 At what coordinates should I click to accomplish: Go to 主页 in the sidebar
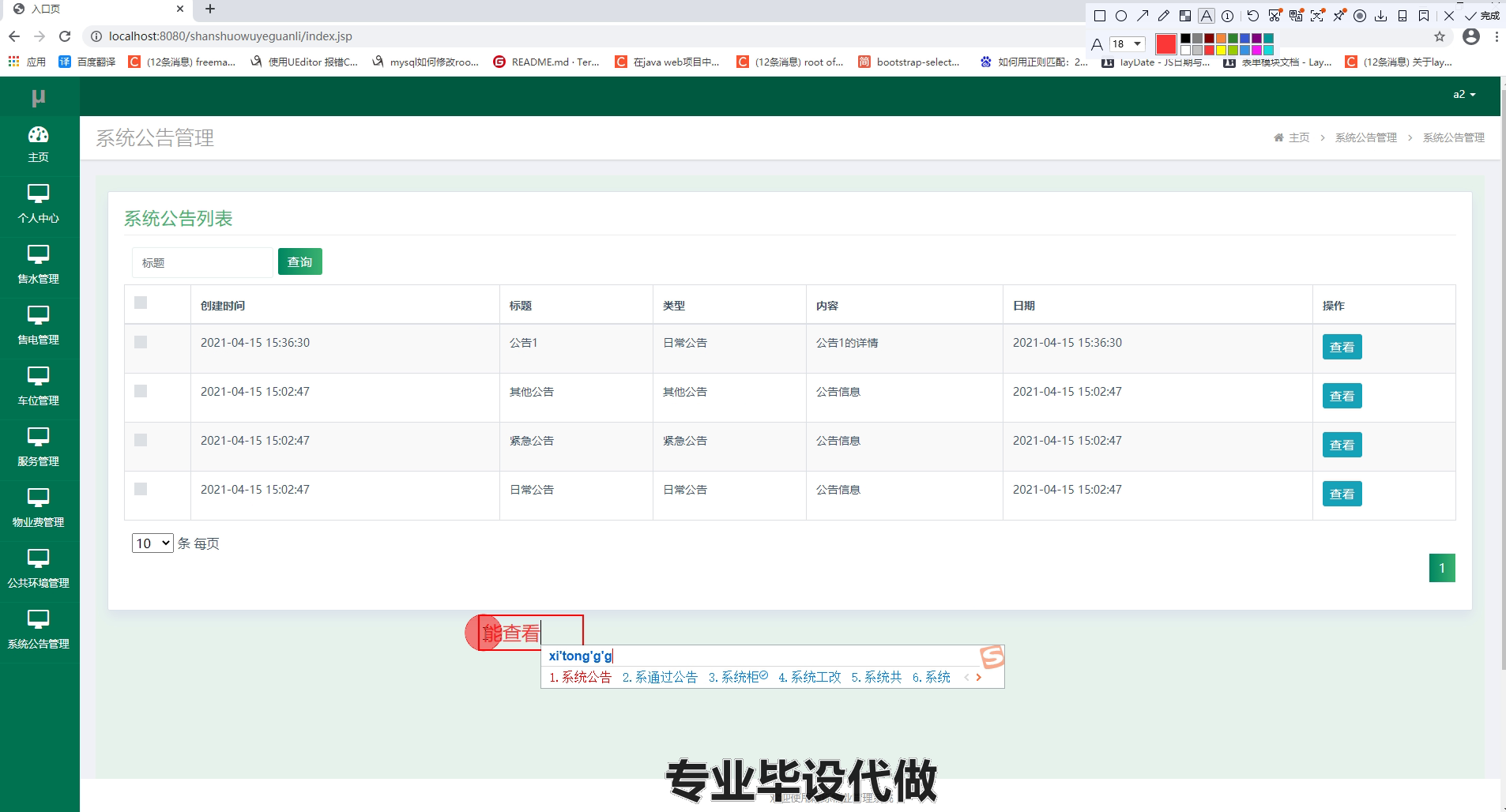pos(39,145)
